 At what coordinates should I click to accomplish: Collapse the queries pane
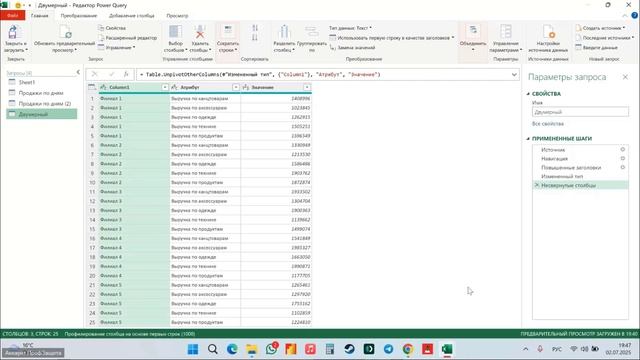(78, 73)
